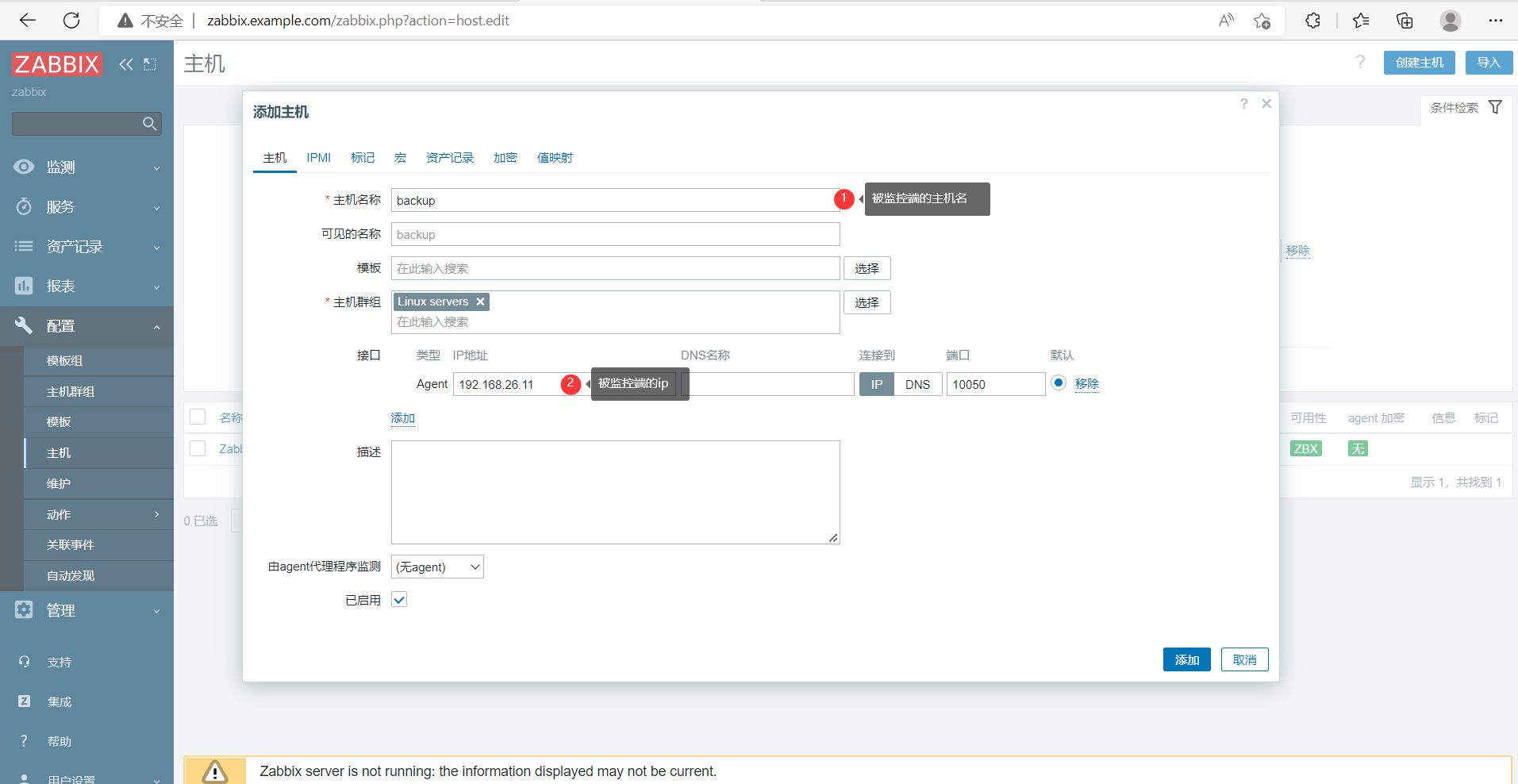This screenshot has height=784, width=1518.
Task: Click the 创建主机 button
Action: point(1420,63)
